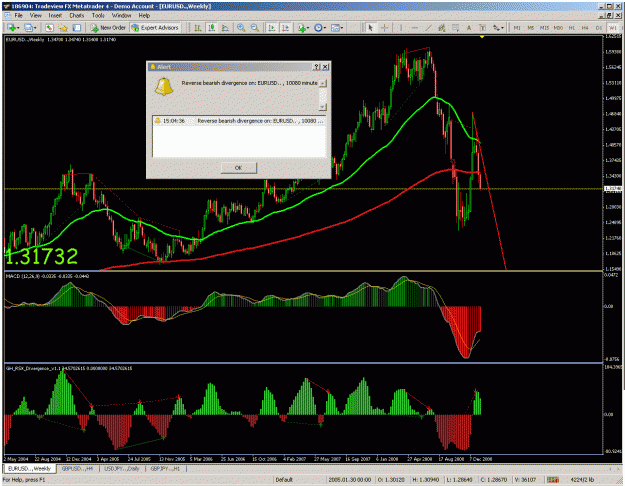
Task: Open the Tools menu
Action: (x=98, y=16)
